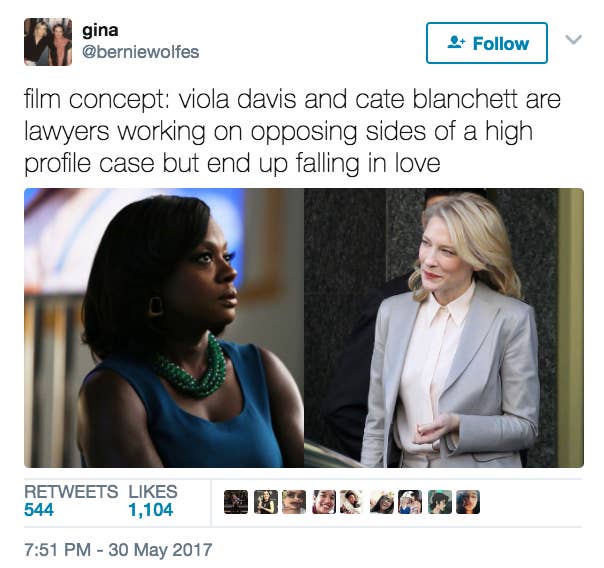Select the second liker avatar
The height and width of the screenshot is (568, 604).
[266, 502]
